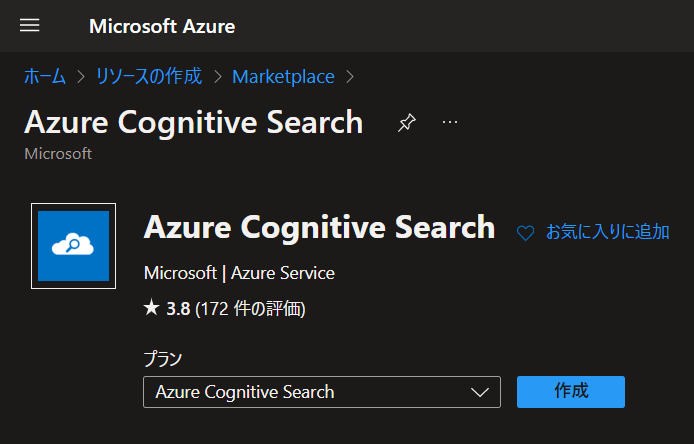Viewport: 694px width, 444px height.
Task: Click the 作成 button
Action: (571, 392)
